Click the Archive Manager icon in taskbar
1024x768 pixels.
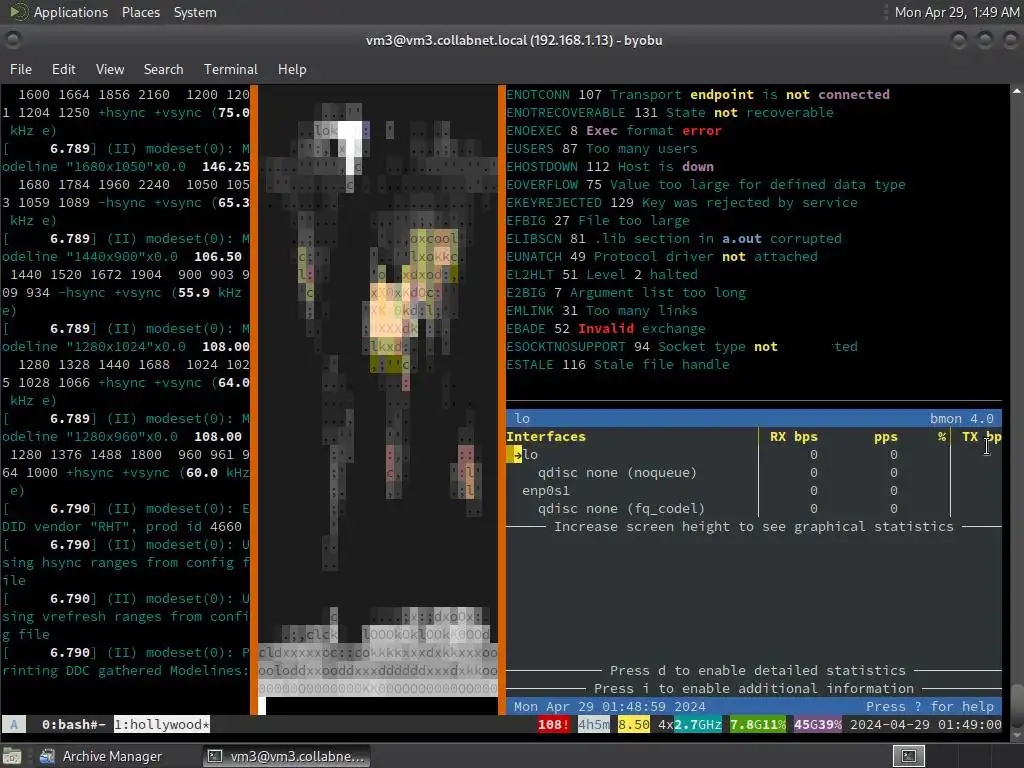(47, 756)
